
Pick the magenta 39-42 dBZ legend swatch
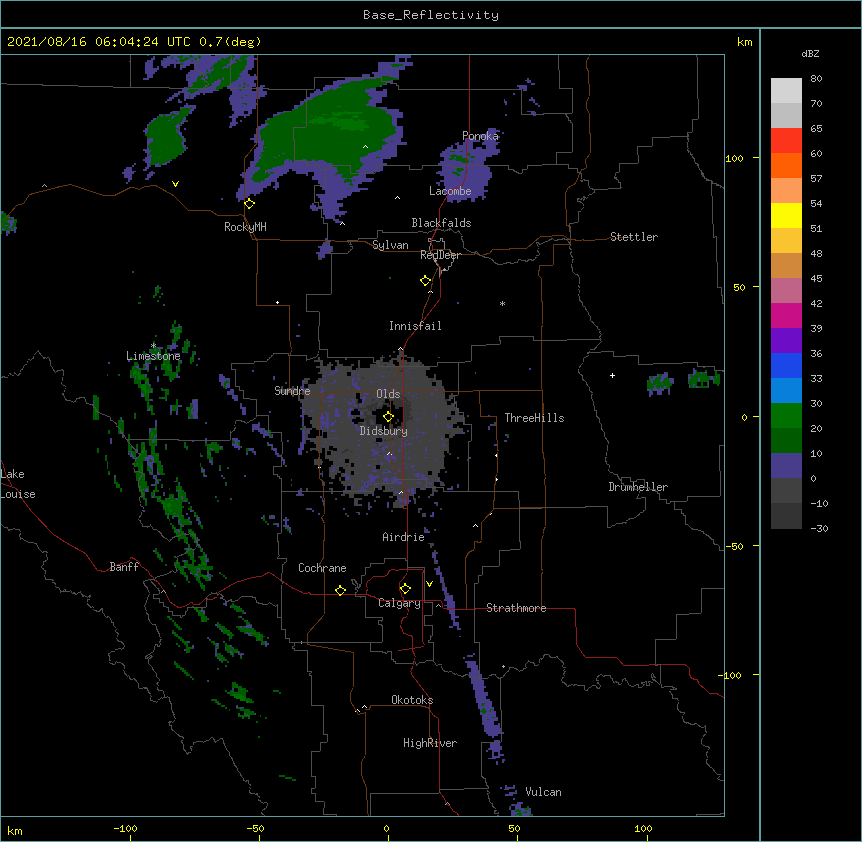point(786,315)
